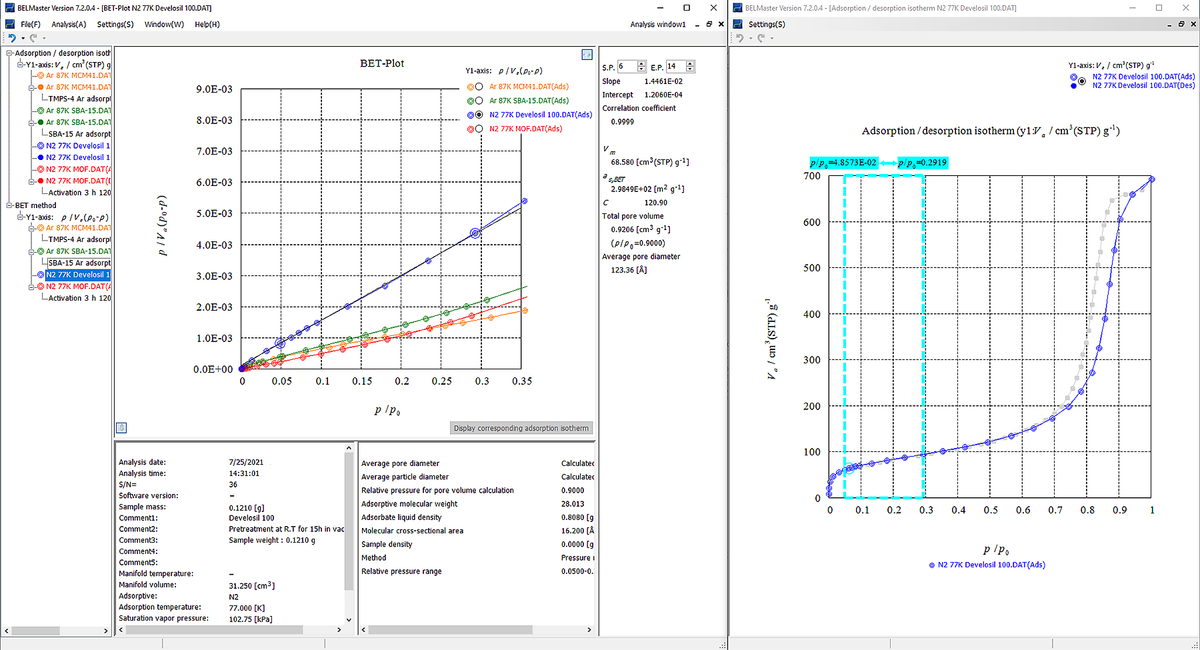Click the BELMaster app icon beside File(F) menu
This screenshot has height=650, width=1200.
[x=9, y=23]
